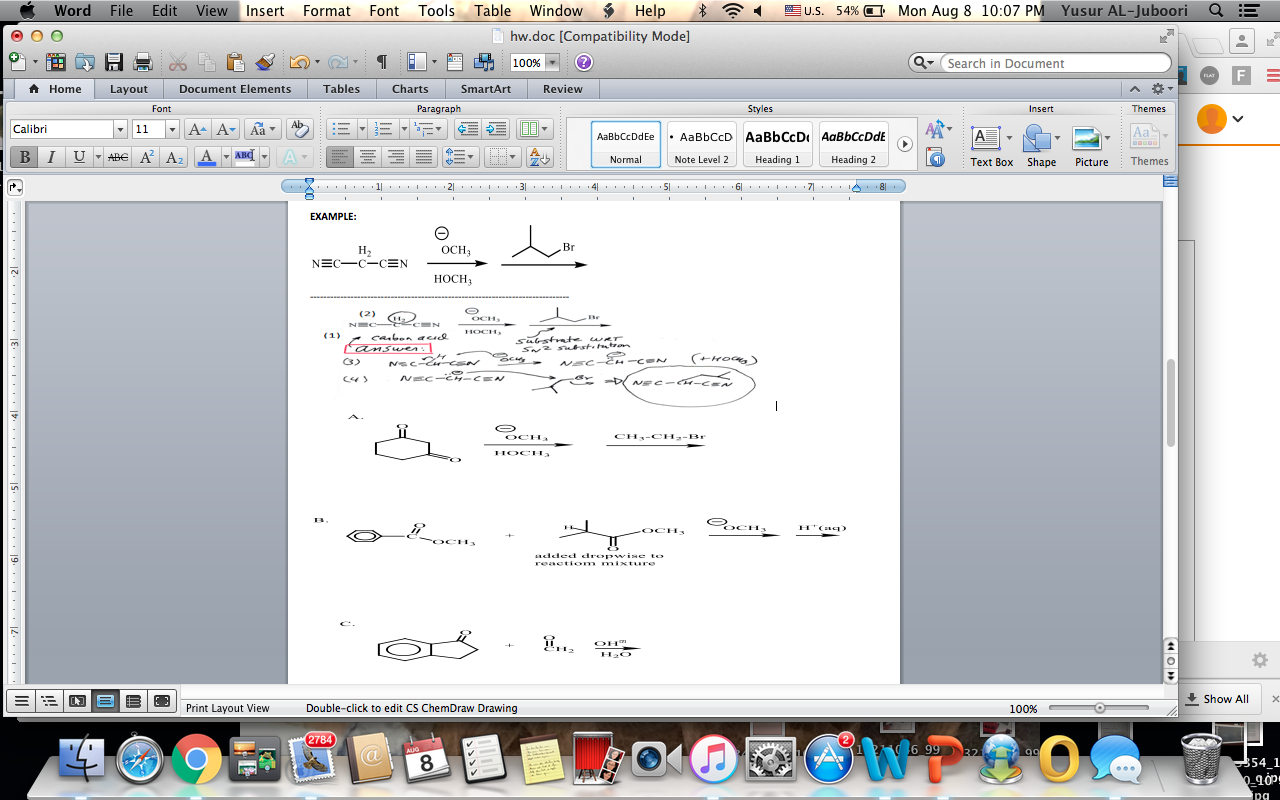The height and width of the screenshot is (800, 1280).
Task: Select the Format Painter brush icon
Action: pyautogui.click(x=265, y=62)
